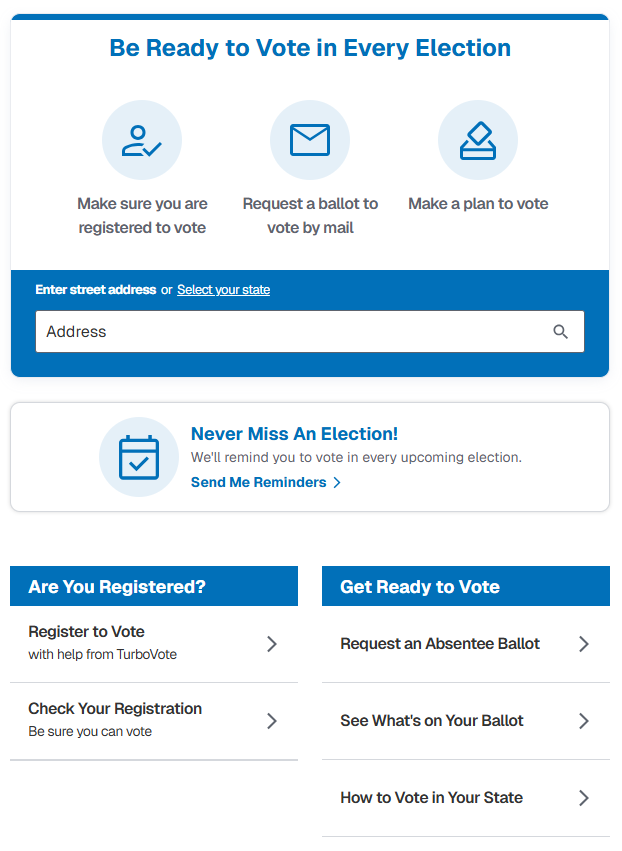Click the chevron next to Check Your Registration
The width and height of the screenshot is (622, 851).
272,721
